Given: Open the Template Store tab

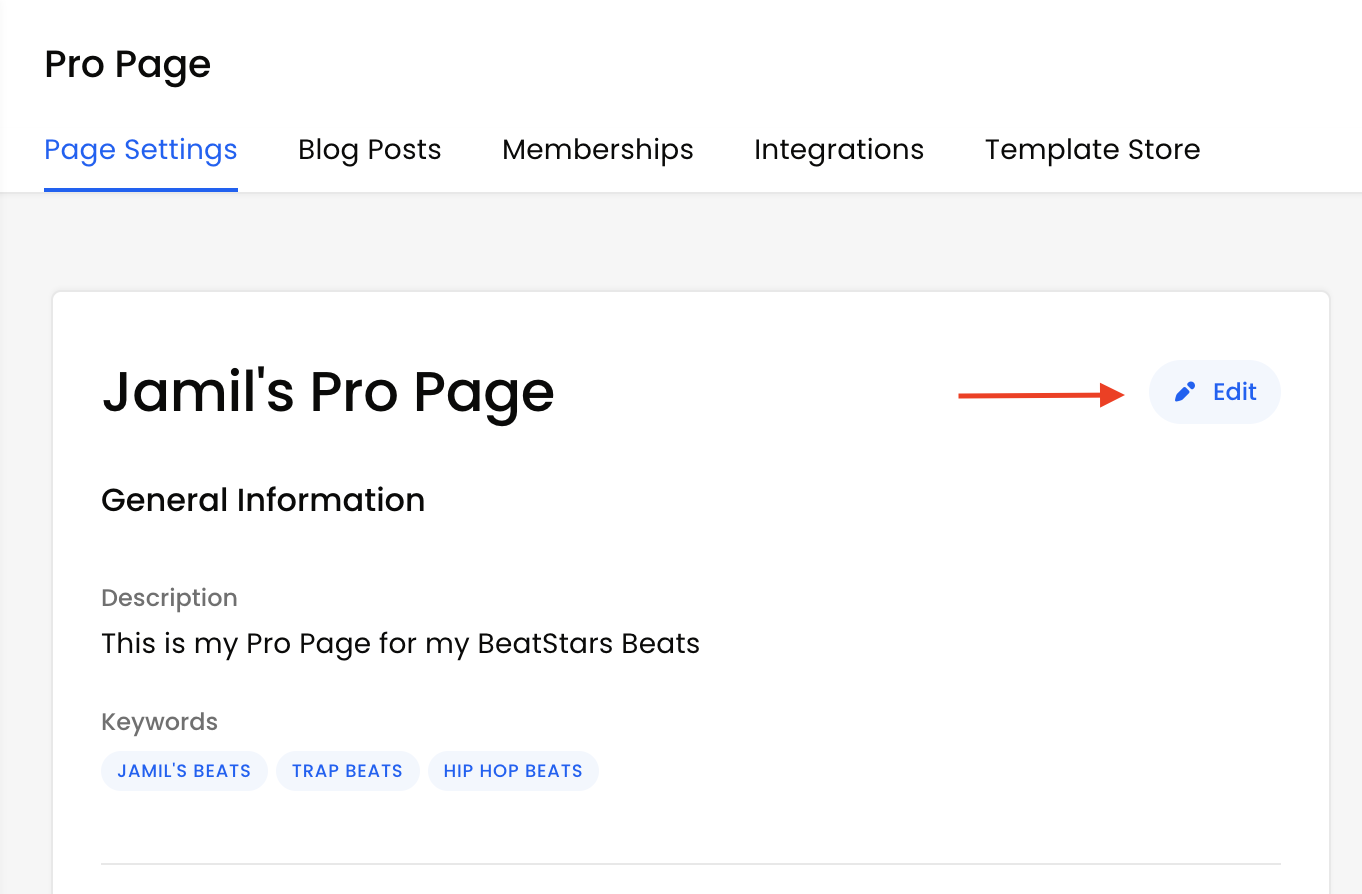Looking at the screenshot, I should click(x=1093, y=150).
